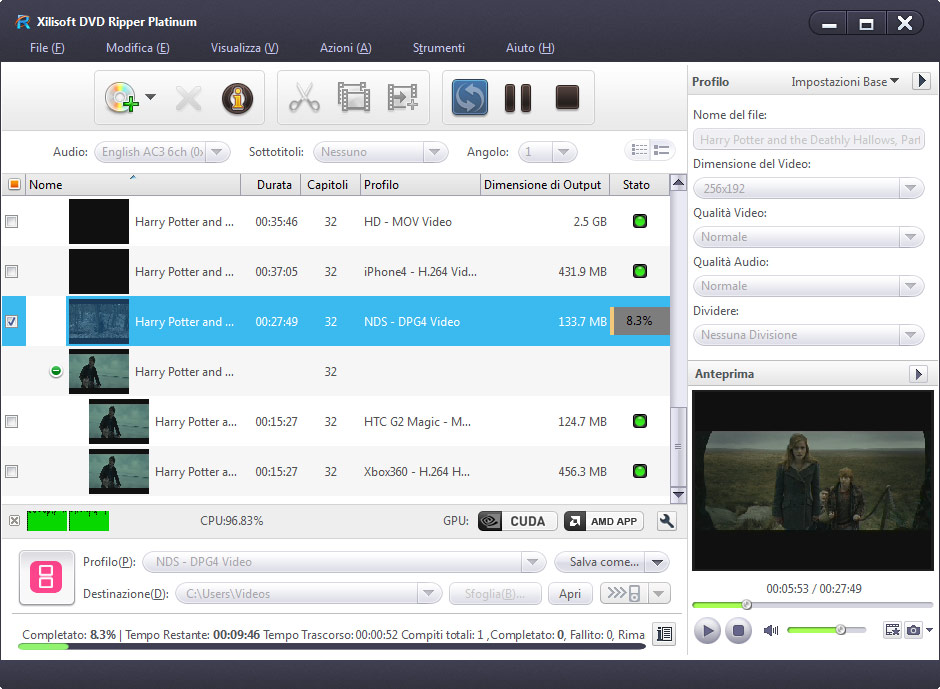
Task: Close the CPU graph panel
Action: coord(14,520)
